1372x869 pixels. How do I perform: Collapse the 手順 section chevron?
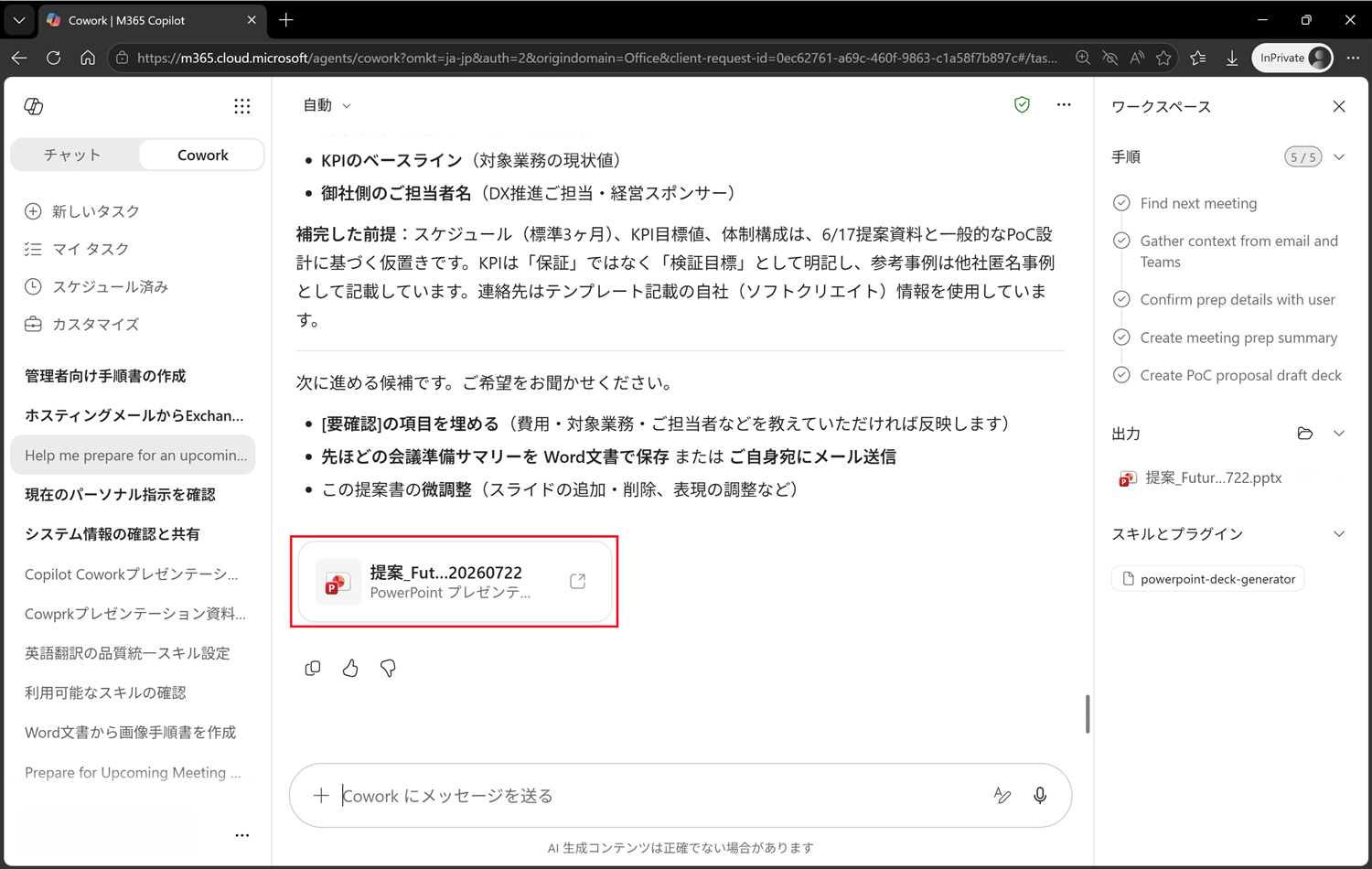pos(1339,157)
